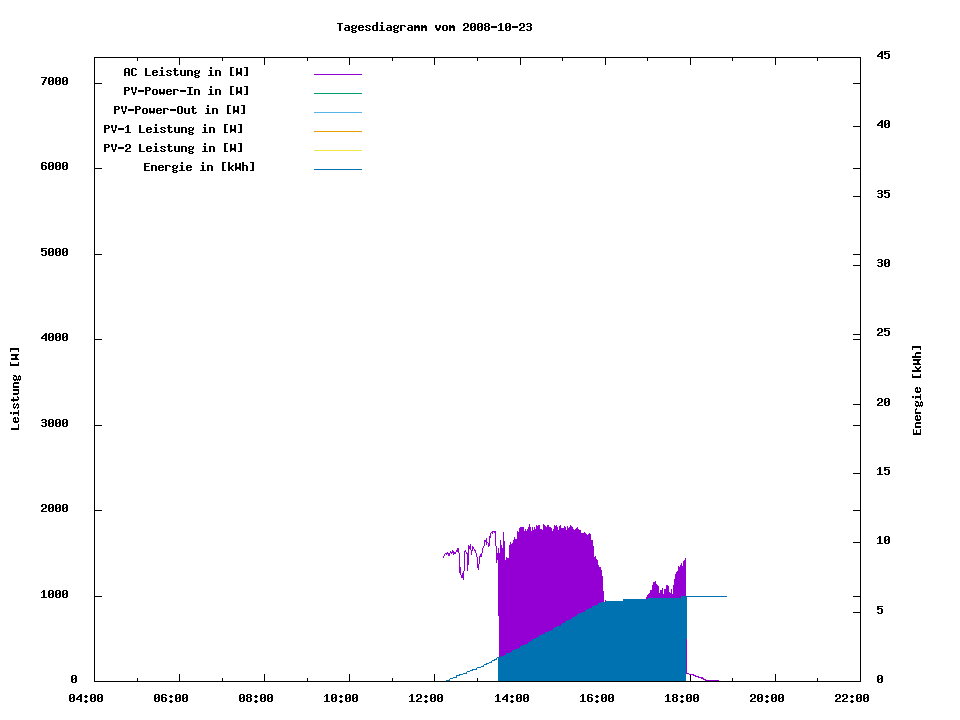The width and height of the screenshot is (960, 720).
Task: Click the Leistung [W] left axis title
Action: click(x=15, y=389)
